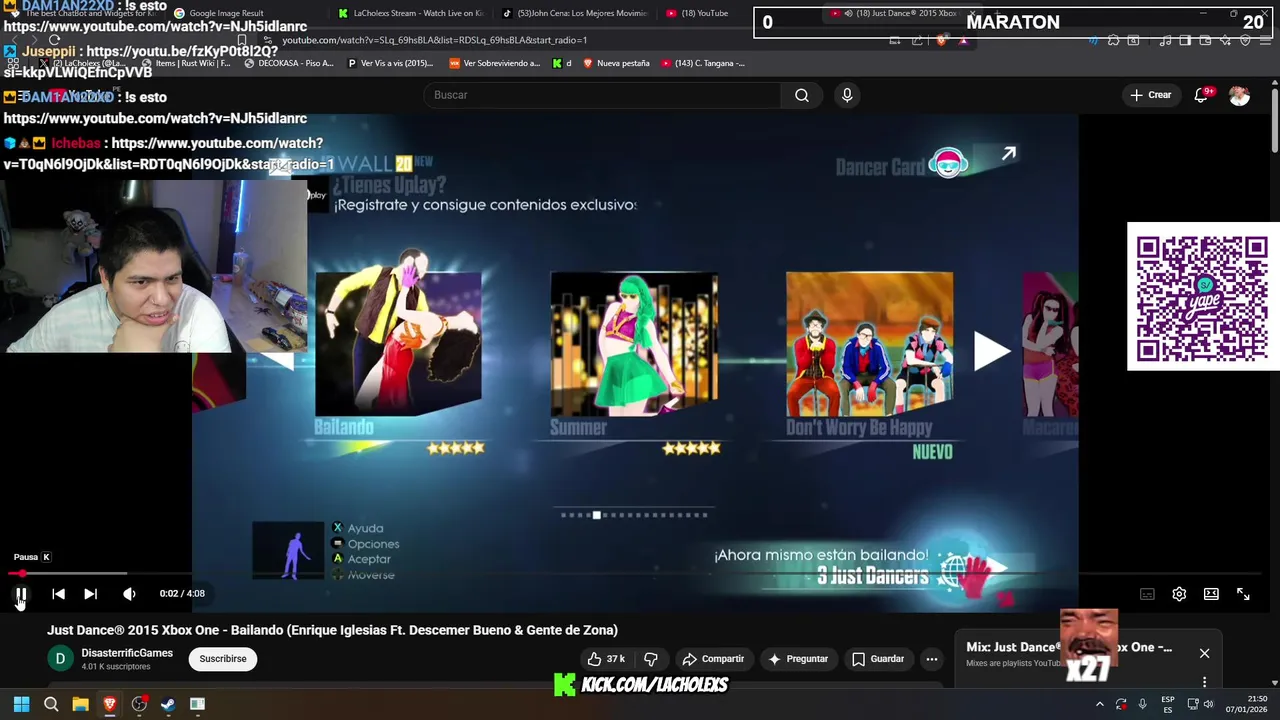The width and height of the screenshot is (1280, 720).
Task: Open the Nueva pestaña bookmark
Action: [616, 63]
